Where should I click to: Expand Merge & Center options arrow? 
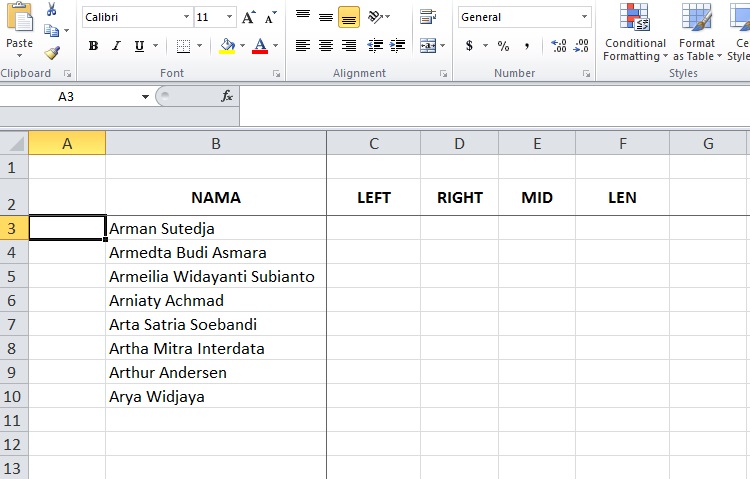442,46
